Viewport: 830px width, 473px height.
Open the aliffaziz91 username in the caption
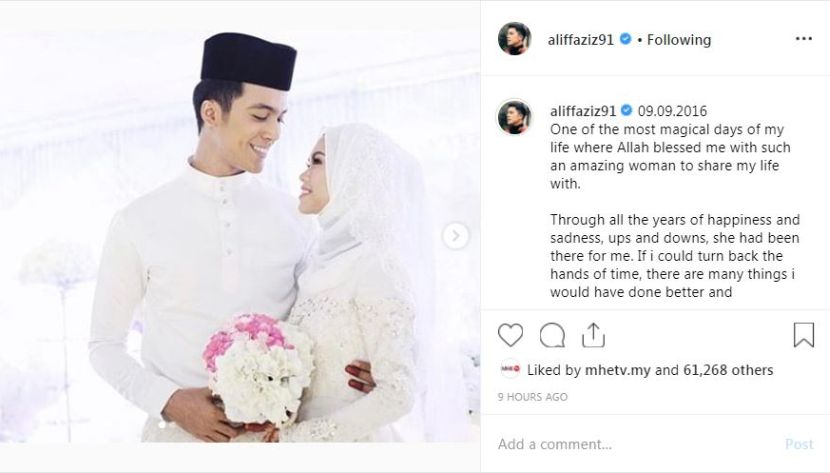pyautogui.click(x=583, y=111)
